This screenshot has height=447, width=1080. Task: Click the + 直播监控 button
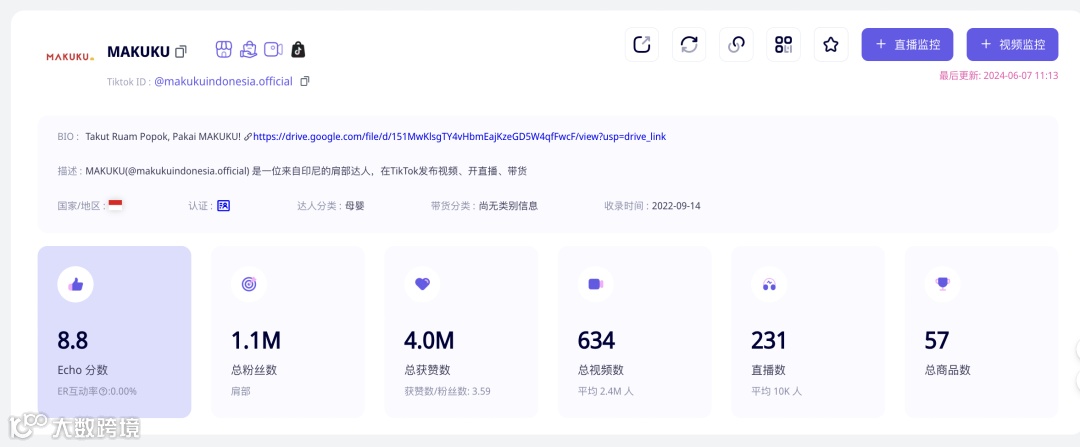pos(907,45)
